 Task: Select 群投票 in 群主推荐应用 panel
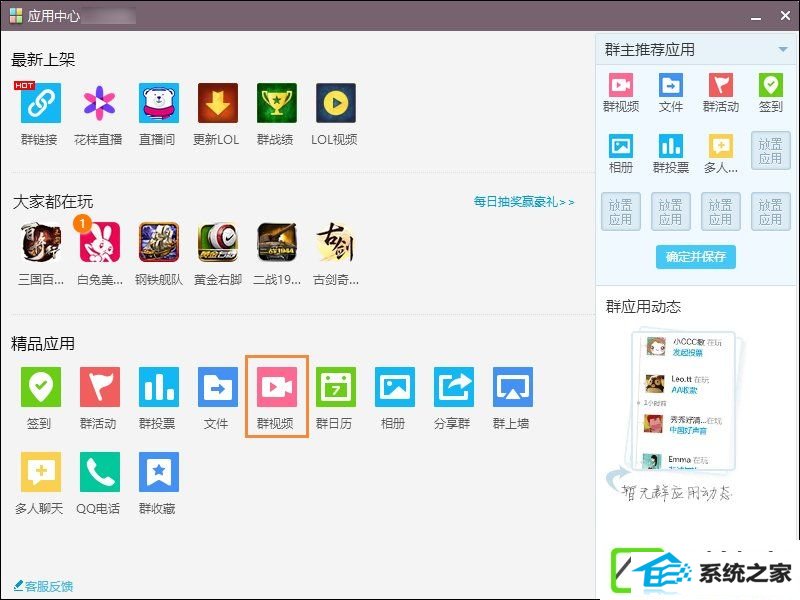tap(671, 146)
